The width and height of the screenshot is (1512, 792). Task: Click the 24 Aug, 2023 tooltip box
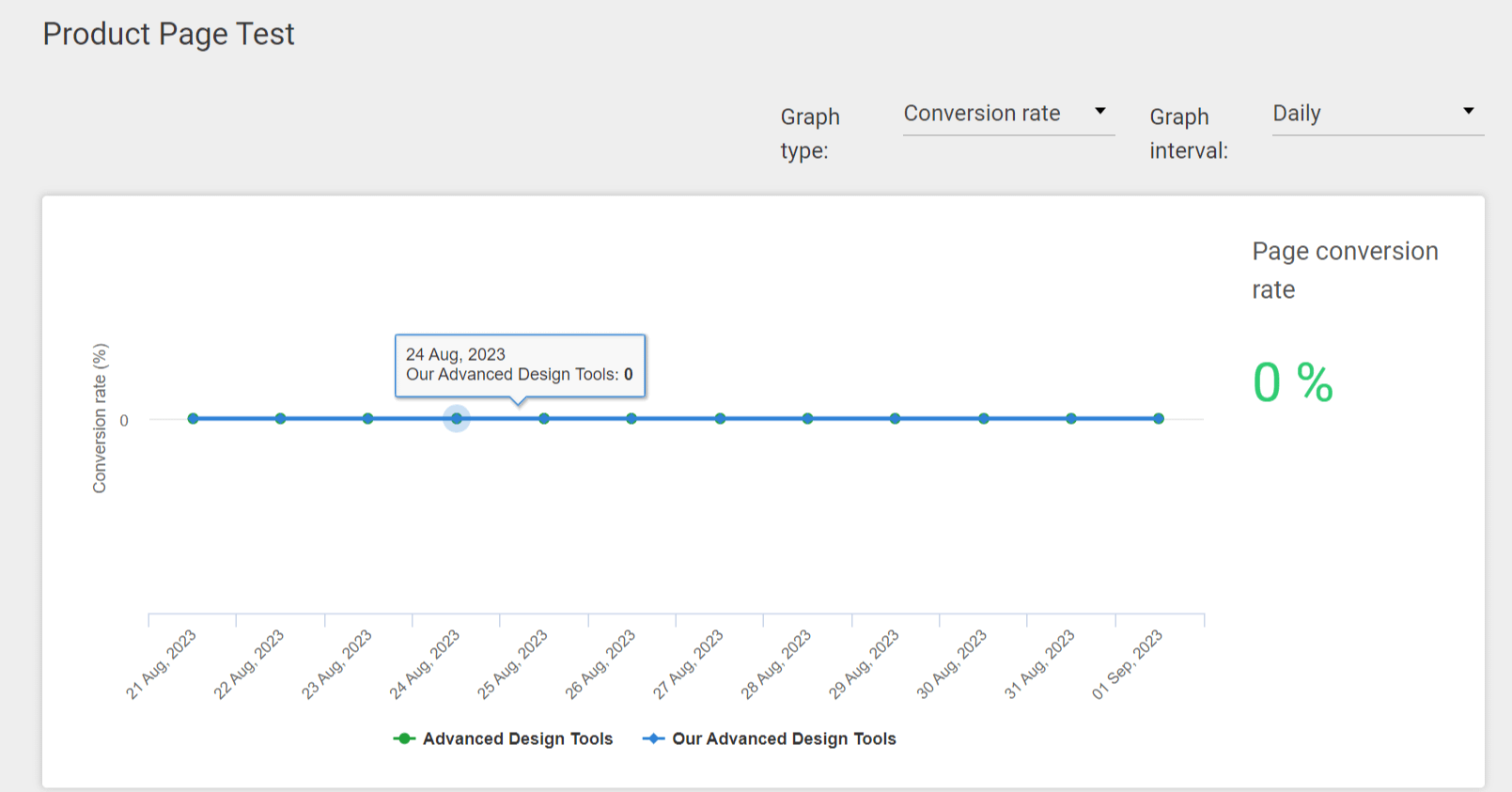pyautogui.click(x=520, y=365)
